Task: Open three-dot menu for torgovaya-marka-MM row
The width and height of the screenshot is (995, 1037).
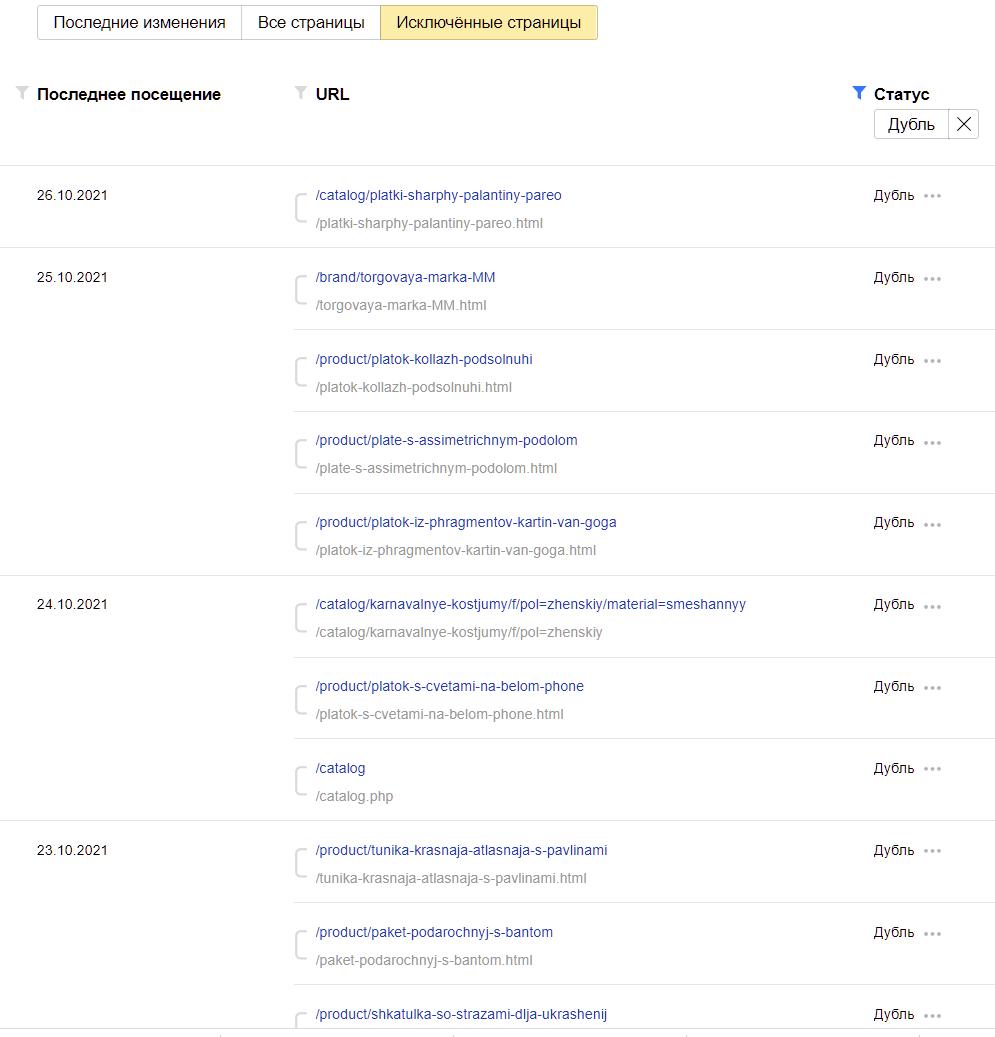Action: click(933, 278)
